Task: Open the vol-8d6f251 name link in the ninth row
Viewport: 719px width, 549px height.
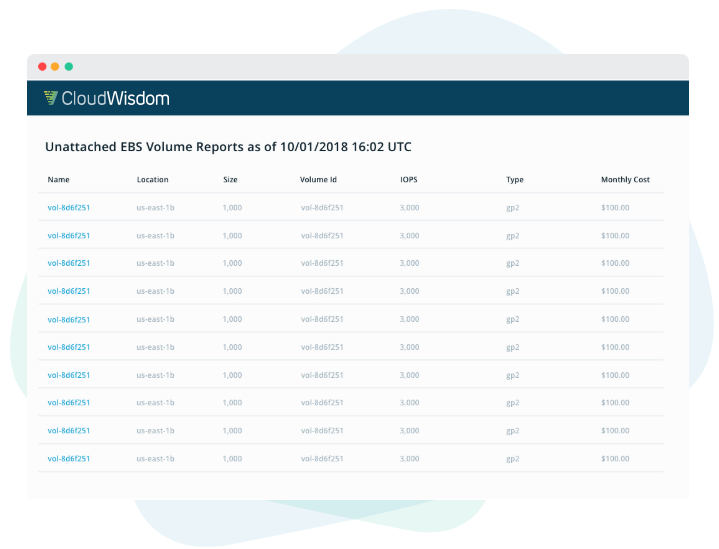Action: click(69, 430)
